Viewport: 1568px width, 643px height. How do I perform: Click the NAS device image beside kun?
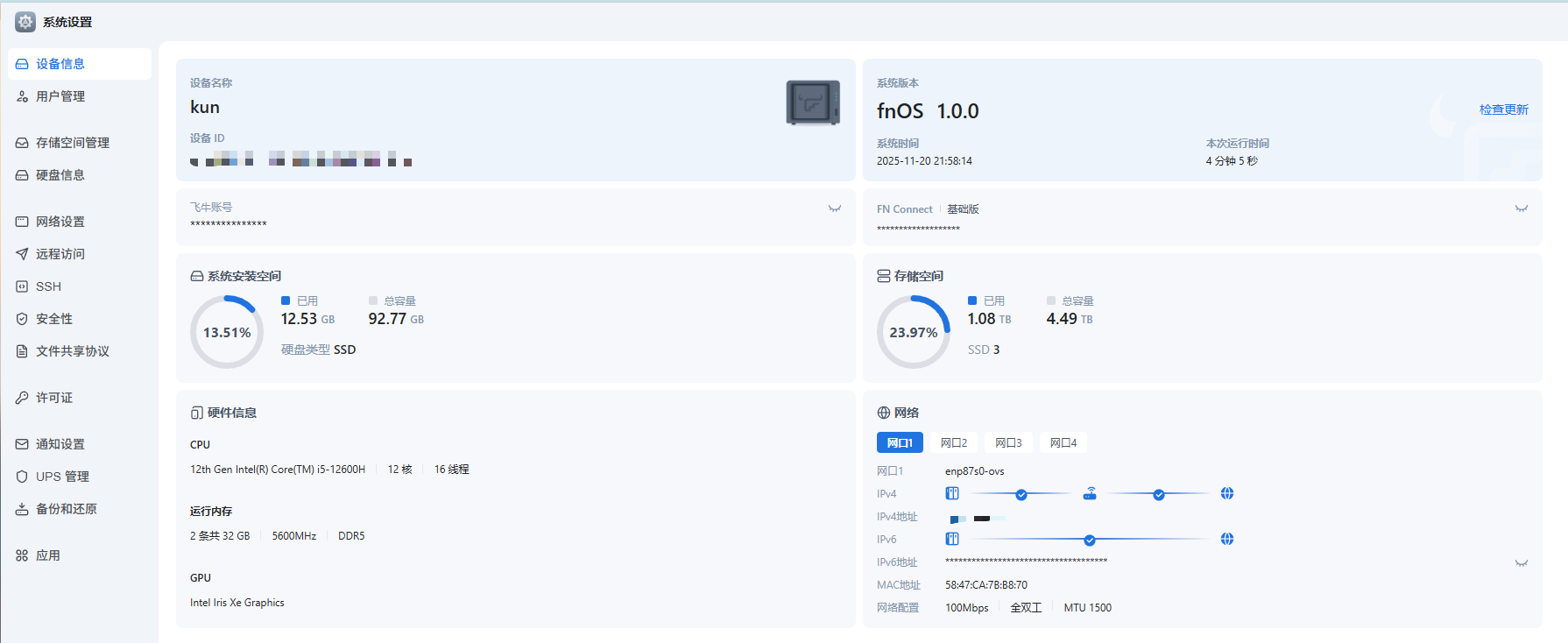pos(812,102)
